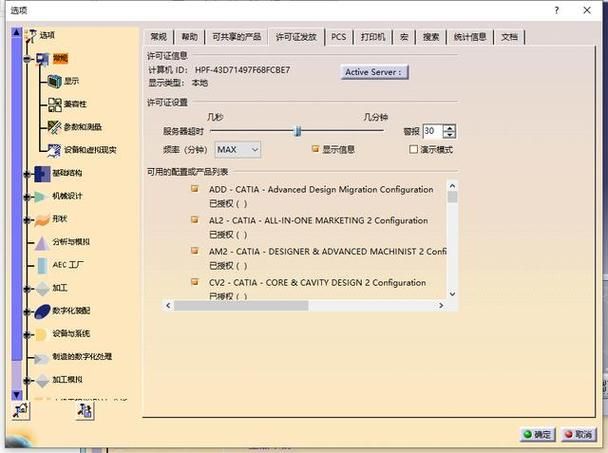Expand the 加工 tree node
608x453 pixels.
point(27,289)
